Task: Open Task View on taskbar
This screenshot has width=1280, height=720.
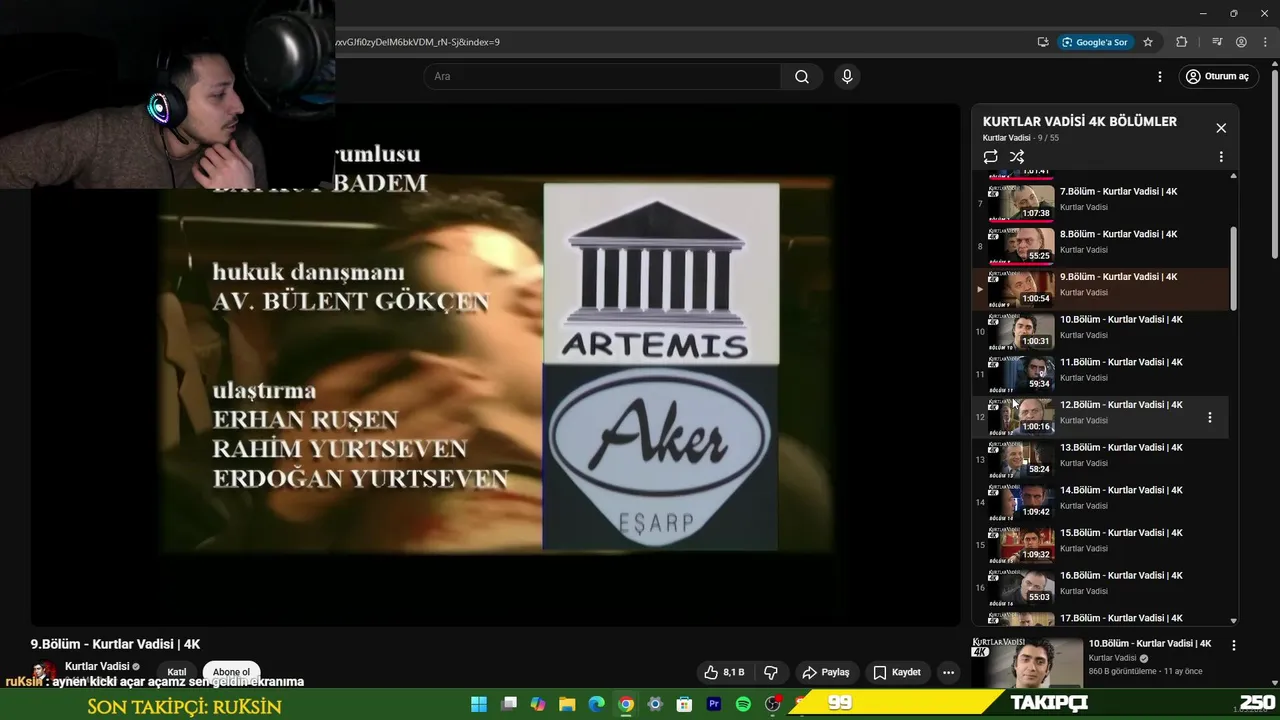Action: click(x=509, y=704)
